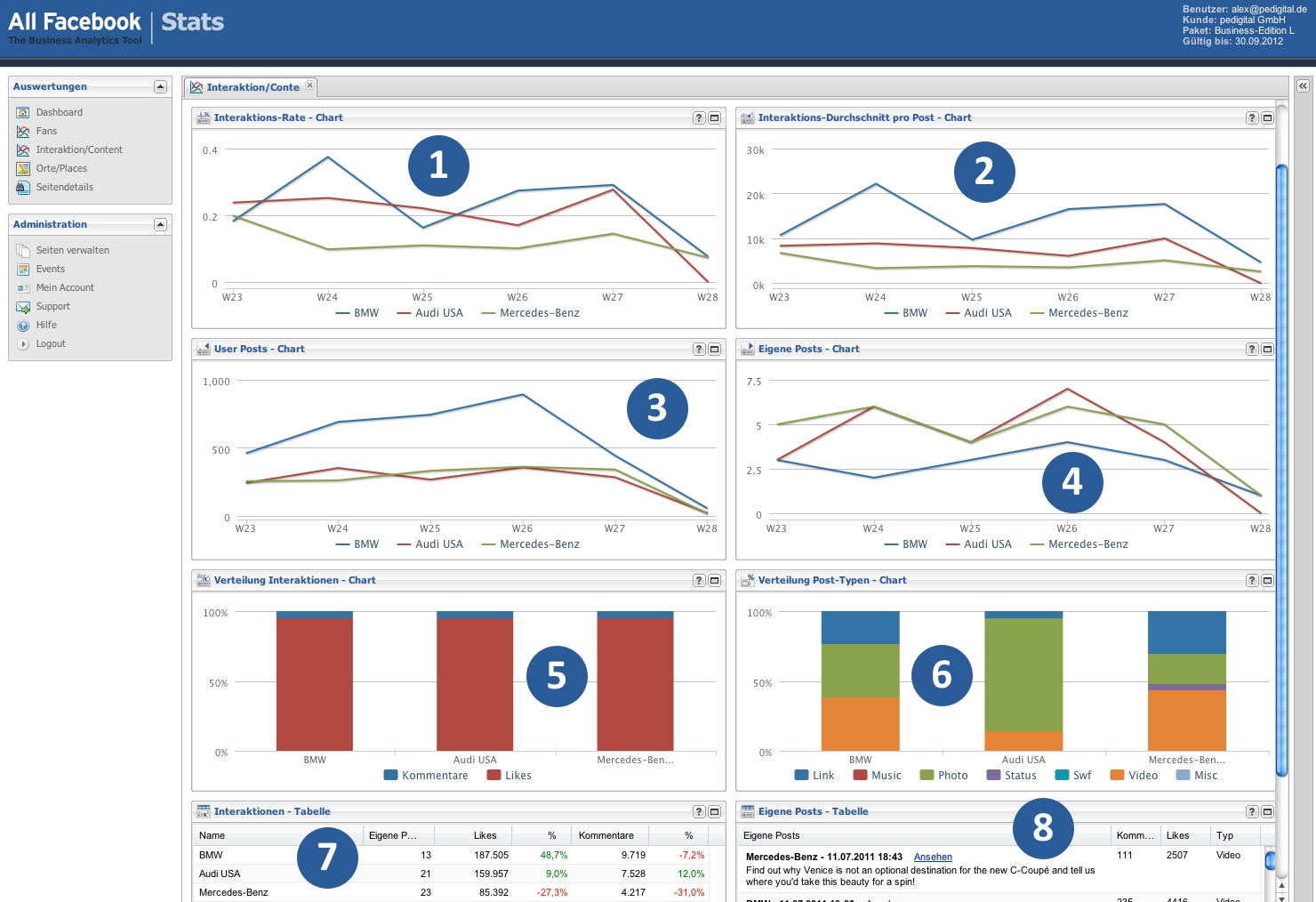Toggle Audi USA in User Posts legend

click(430, 544)
